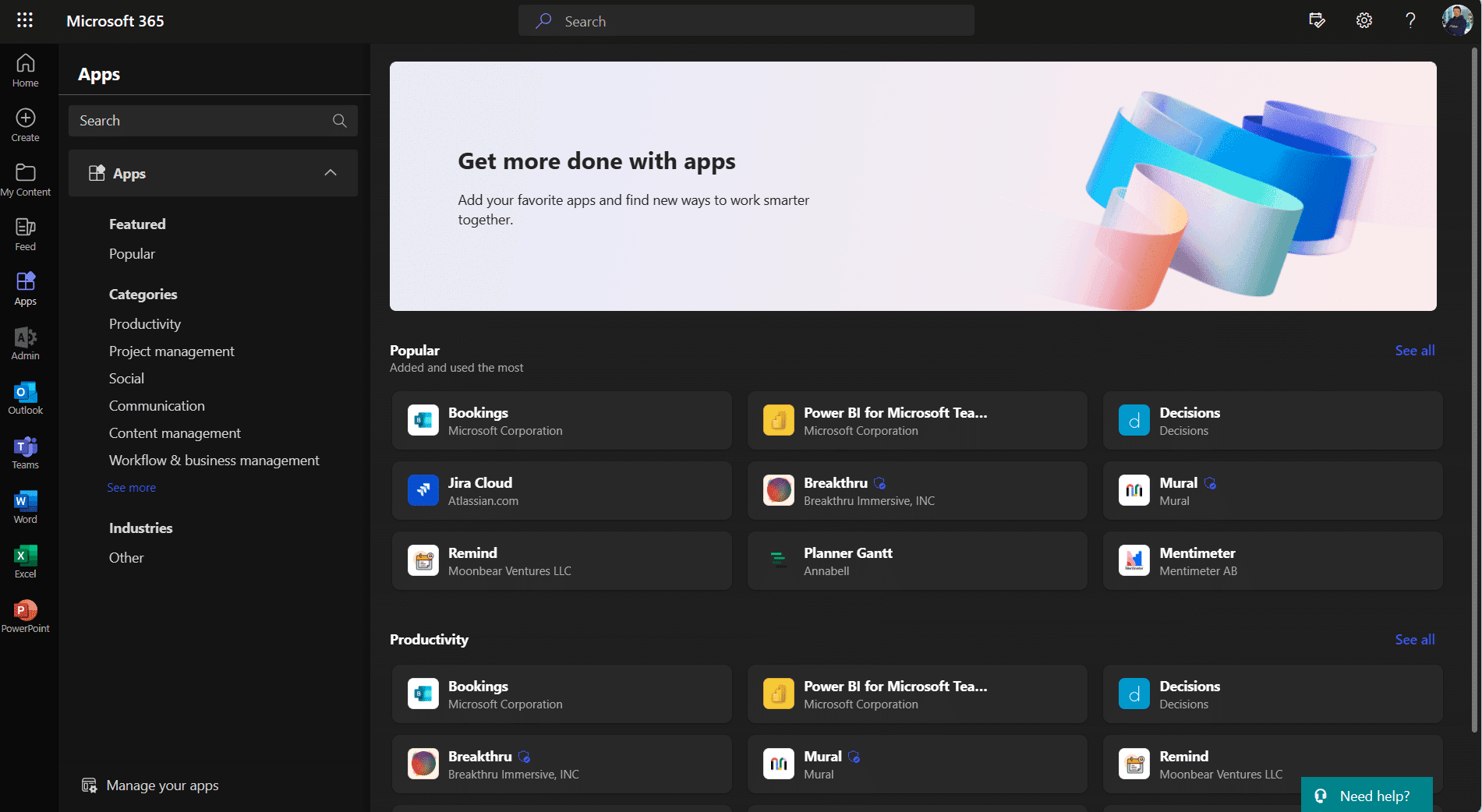Click the Need help button
Image resolution: width=1482 pixels, height=812 pixels.
(x=1367, y=795)
